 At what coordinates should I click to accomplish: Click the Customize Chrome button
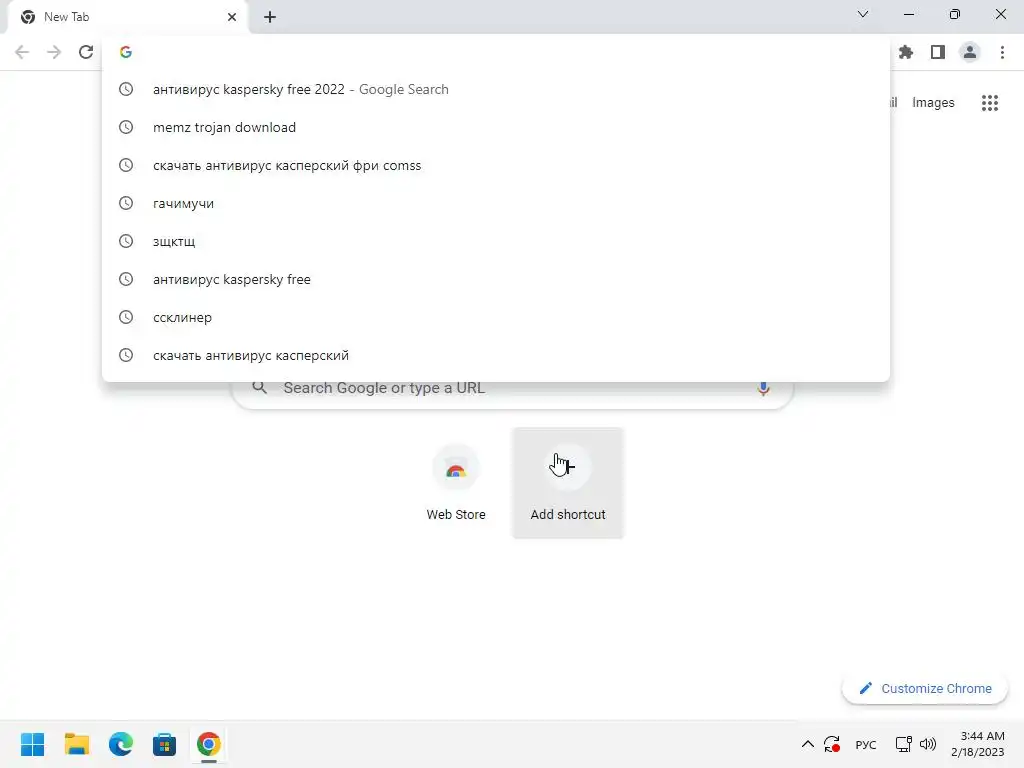pos(925,688)
